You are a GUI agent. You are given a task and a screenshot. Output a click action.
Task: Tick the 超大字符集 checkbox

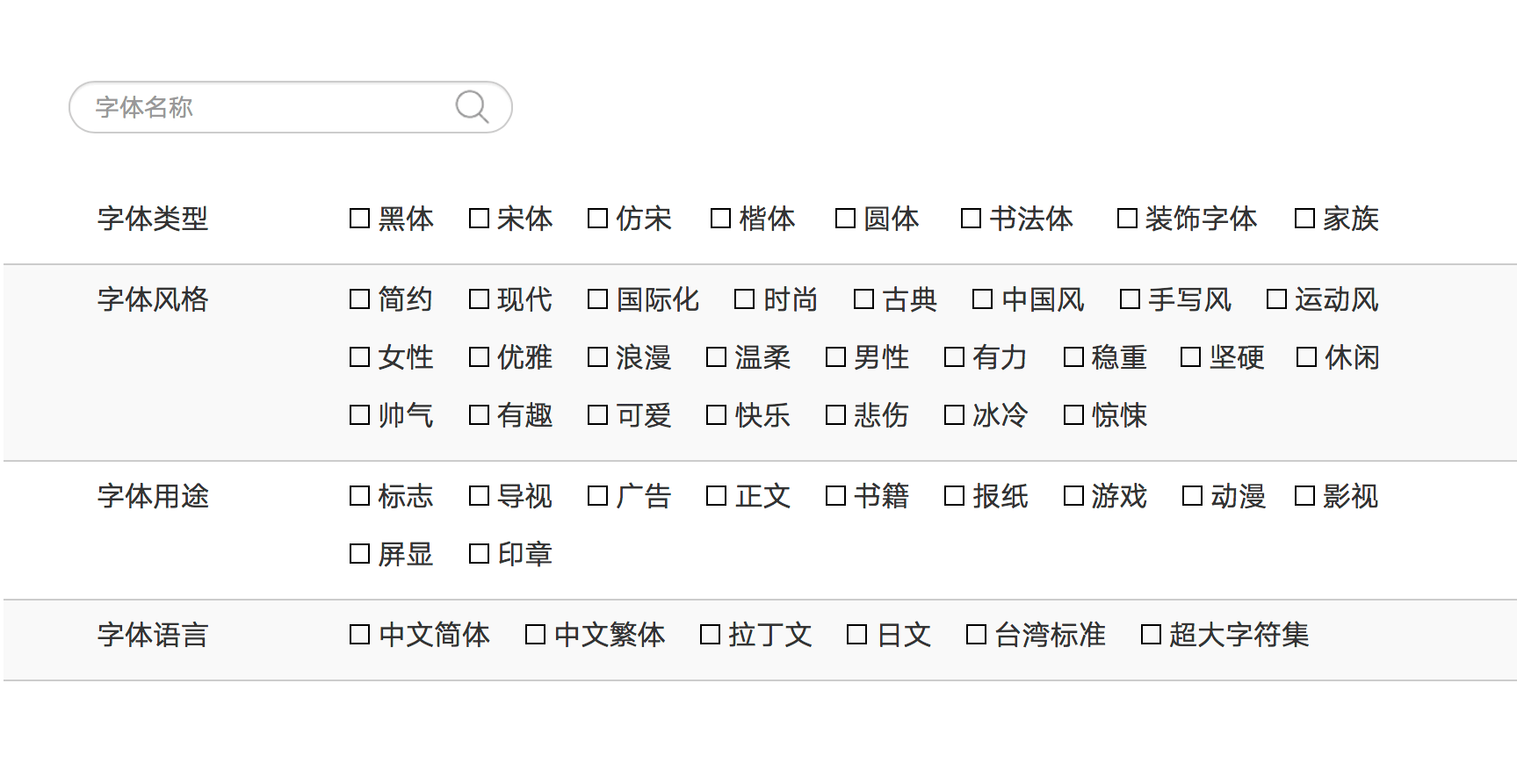pos(1151,635)
